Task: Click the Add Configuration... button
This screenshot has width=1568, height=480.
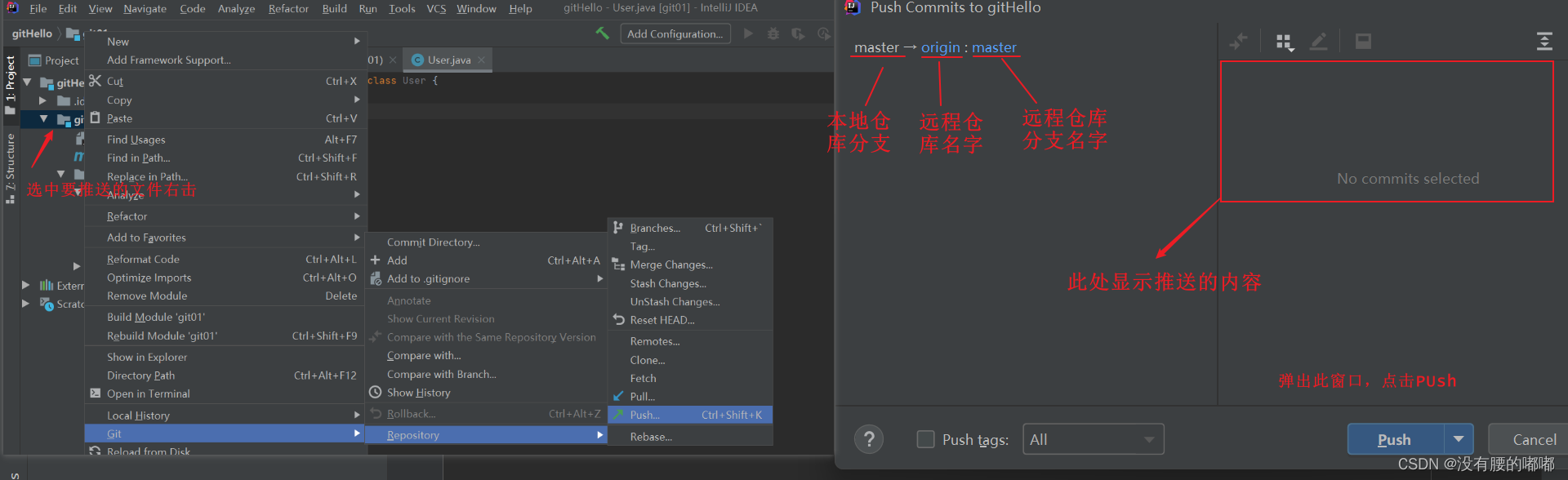Action: (675, 33)
